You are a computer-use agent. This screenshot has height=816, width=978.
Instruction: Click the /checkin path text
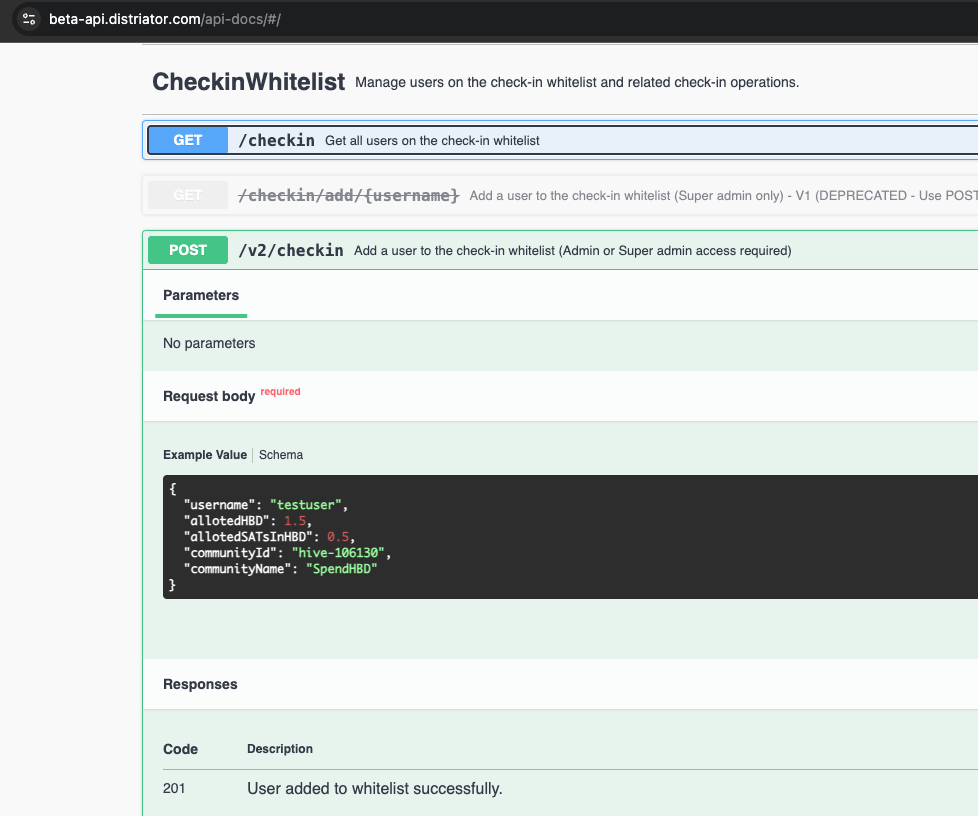(x=277, y=140)
